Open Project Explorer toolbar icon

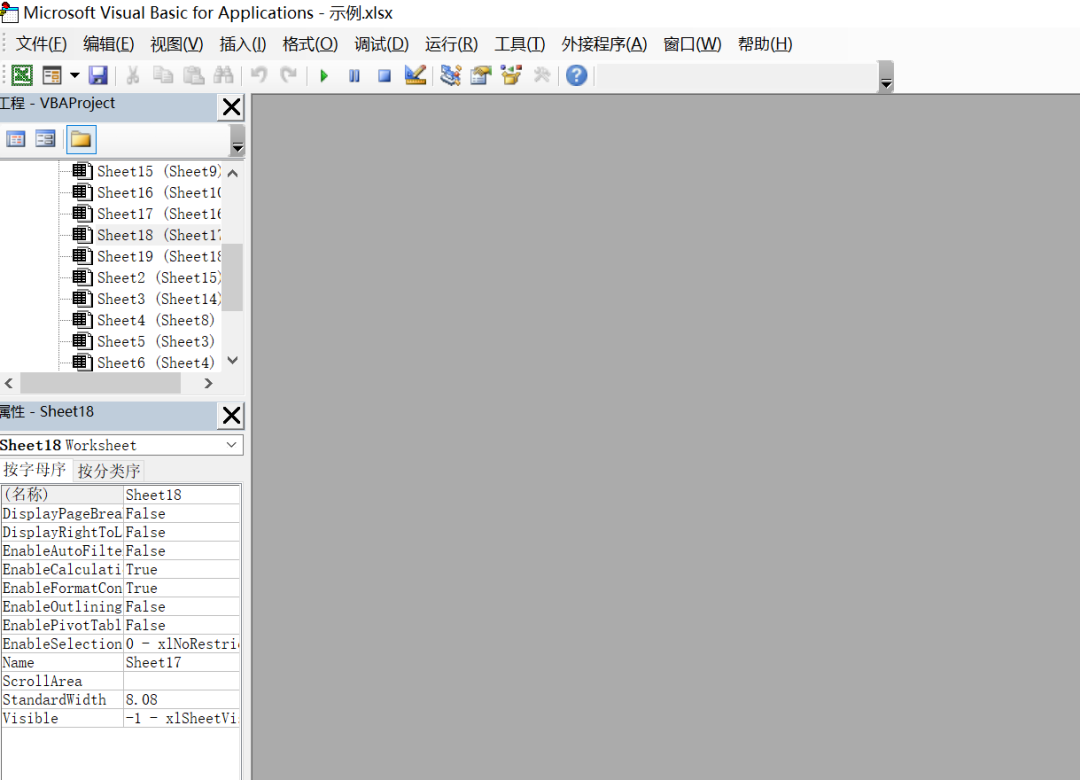[450, 75]
